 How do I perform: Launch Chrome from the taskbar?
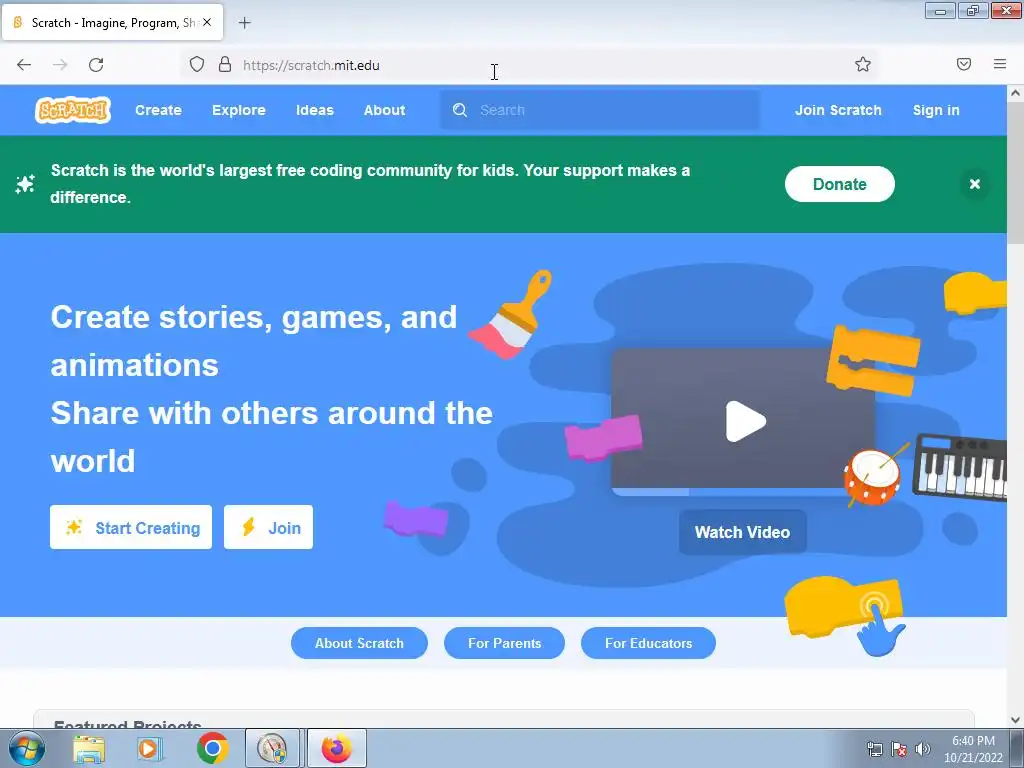click(x=212, y=748)
